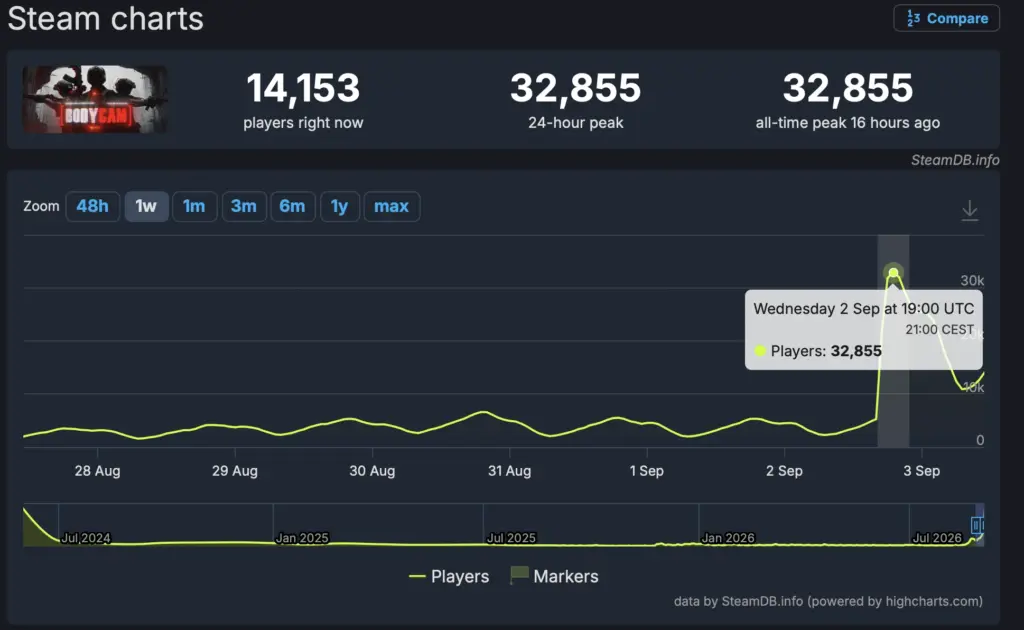Viewport: 1024px width, 630px height.
Task: Toggle the Players legend series
Action: [449, 576]
